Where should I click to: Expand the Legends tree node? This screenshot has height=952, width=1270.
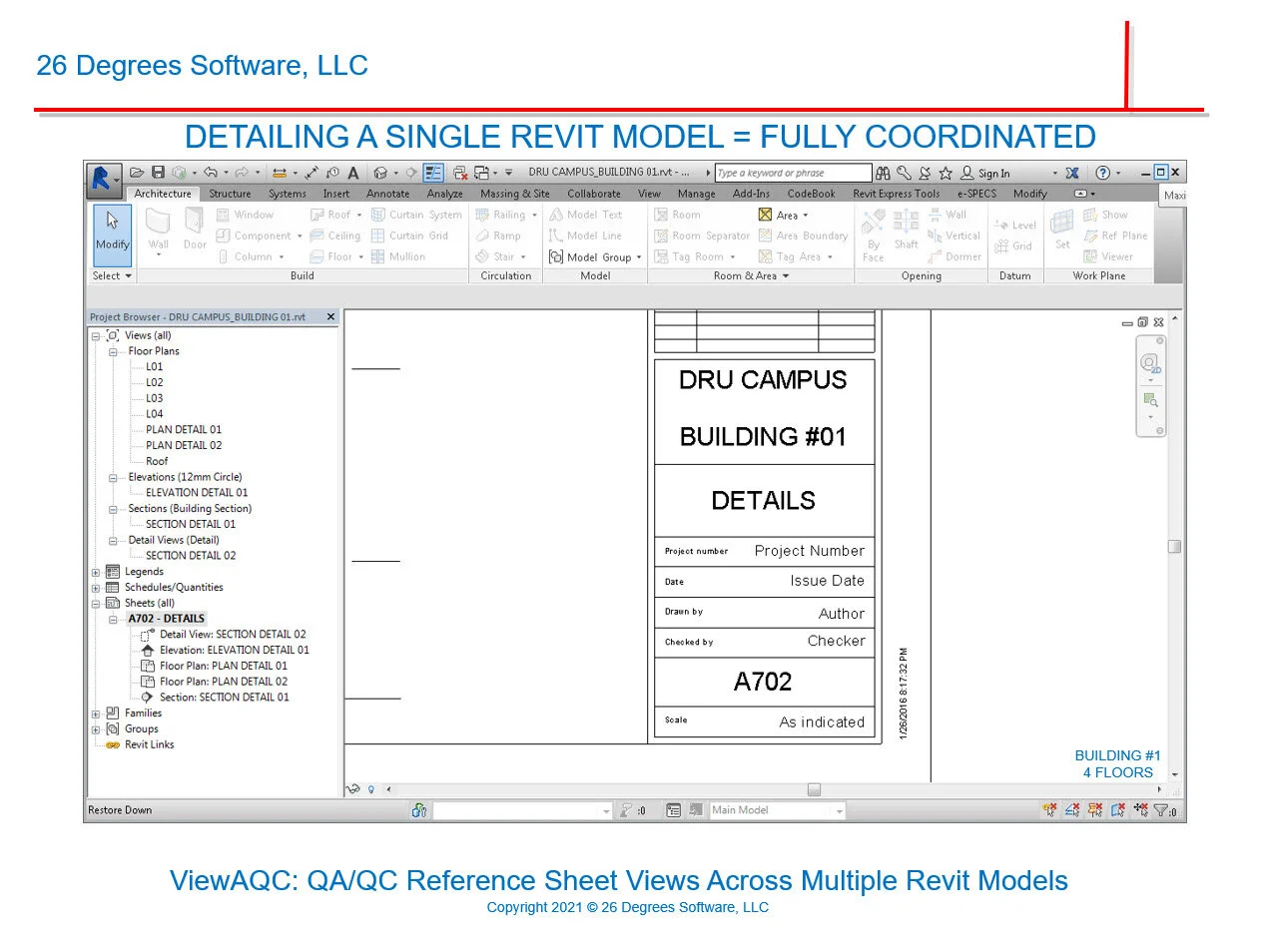pyautogui.click(x=97, y=573)
